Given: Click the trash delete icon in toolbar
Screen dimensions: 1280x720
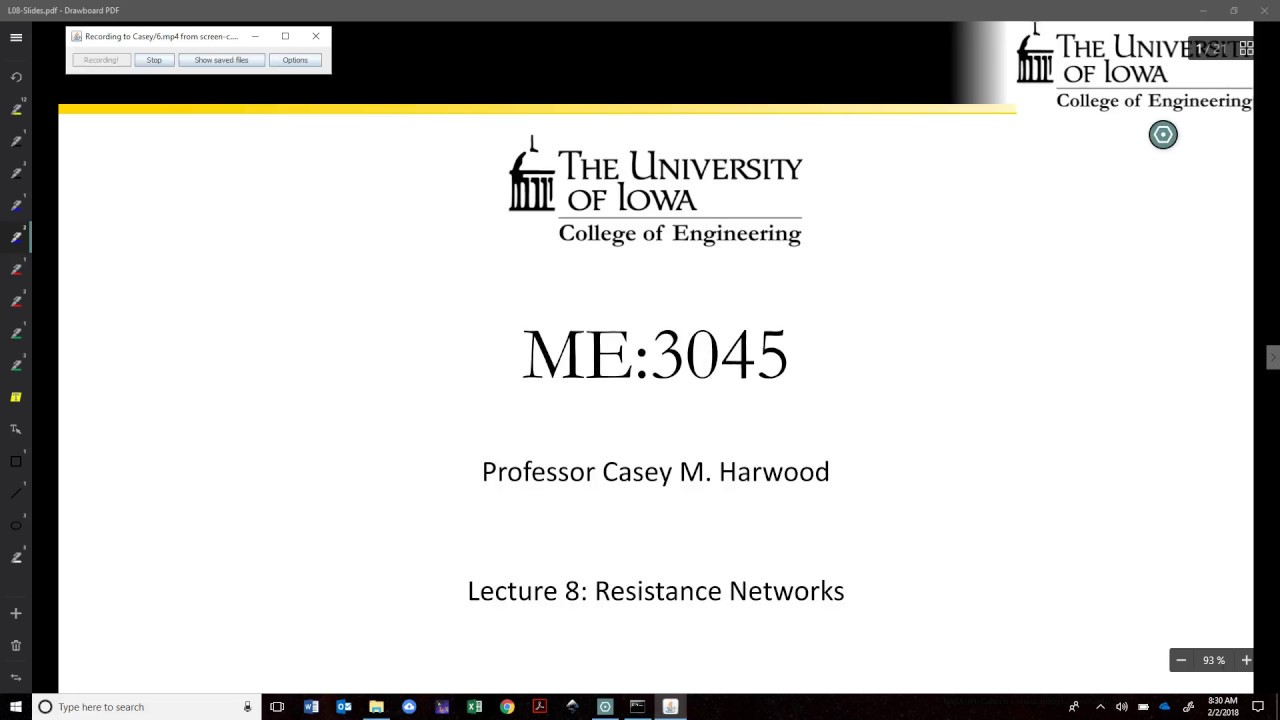Looking at the screenshot, I should pos(16,645).
